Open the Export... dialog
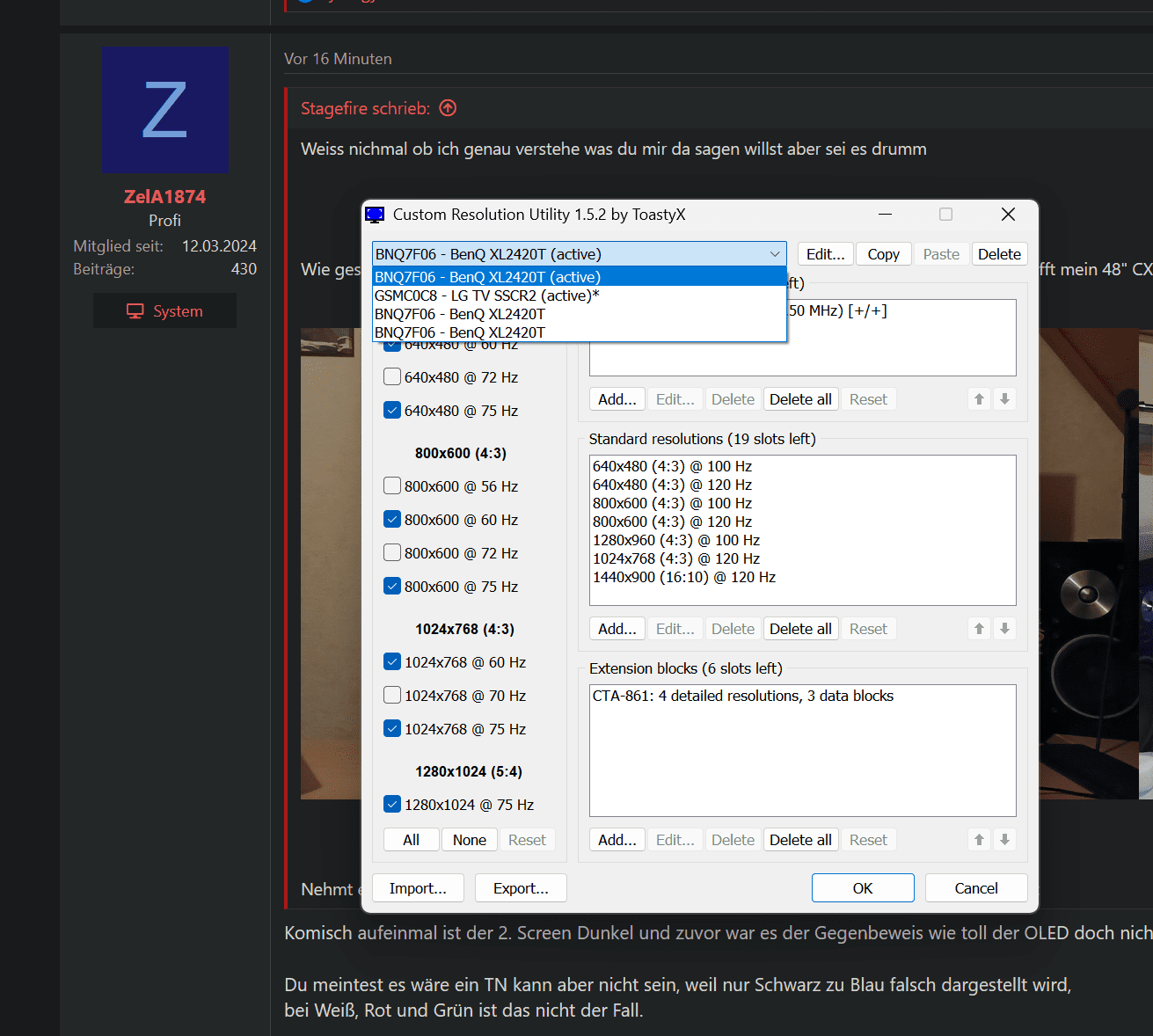1153x1036 pixels. click(x=521, y=888)
